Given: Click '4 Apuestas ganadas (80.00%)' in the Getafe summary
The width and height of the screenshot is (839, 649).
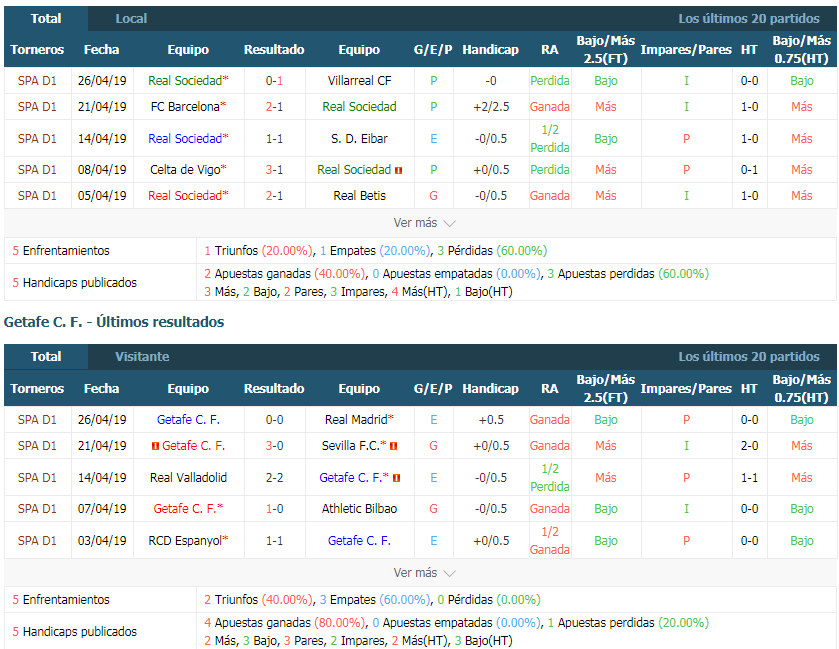Looking at the screenshot, I should coord(285,623).
